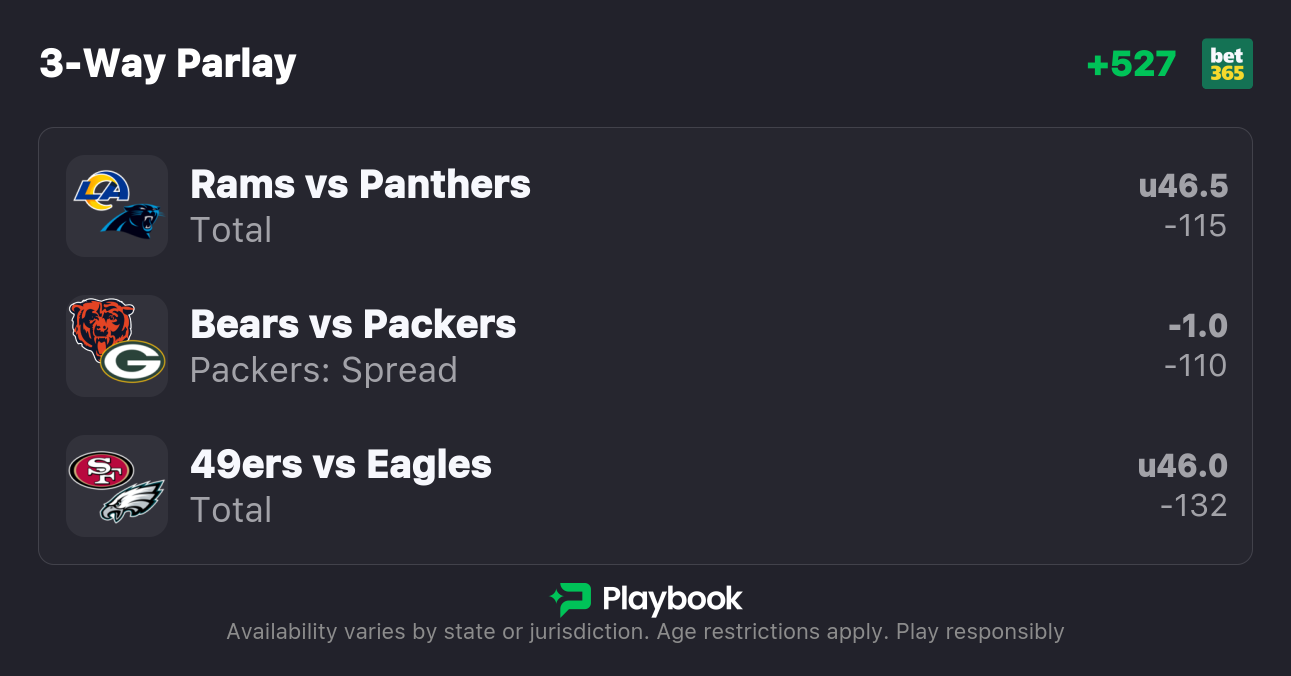Click the u46.0 total line
Image resolution: width=1291 pixels, height=676 pixels.
[x=1182, y=466]
